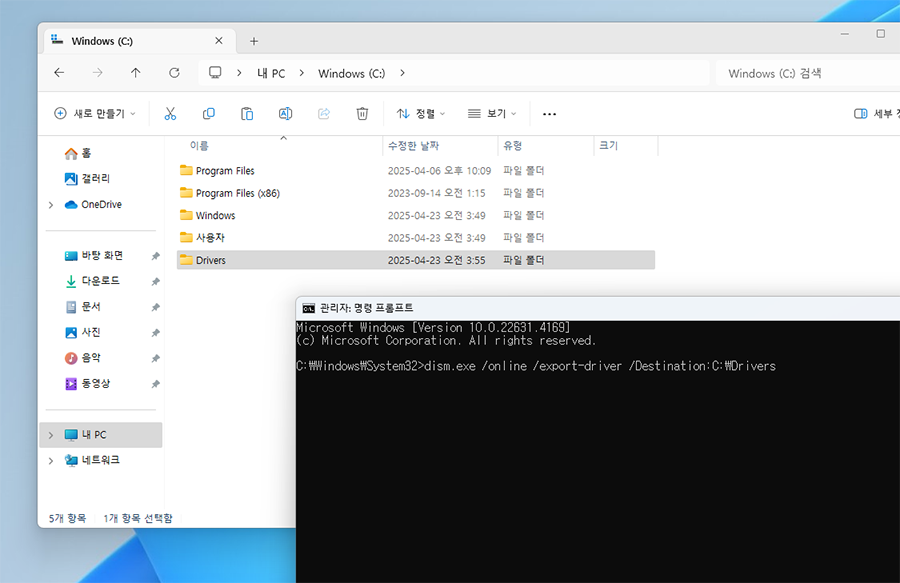Open the 정렬 sort dropdown

(x=421, y=114)
